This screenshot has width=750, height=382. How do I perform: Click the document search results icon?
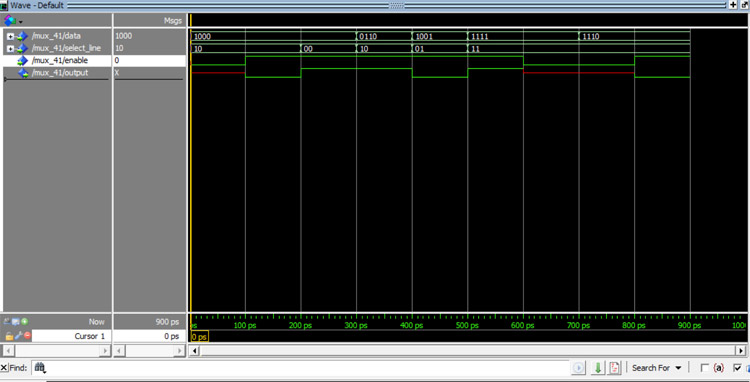614,368
